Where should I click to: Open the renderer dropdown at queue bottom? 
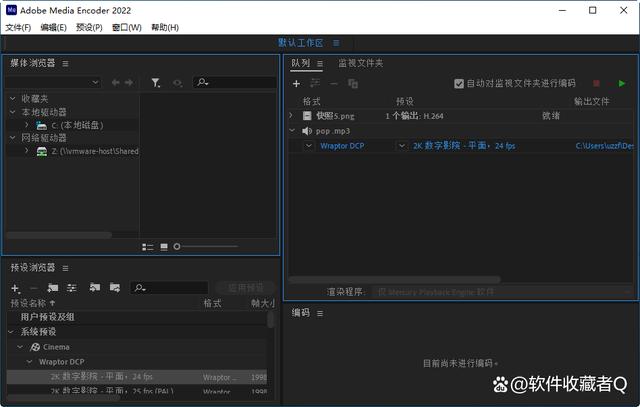click(503, 292)
